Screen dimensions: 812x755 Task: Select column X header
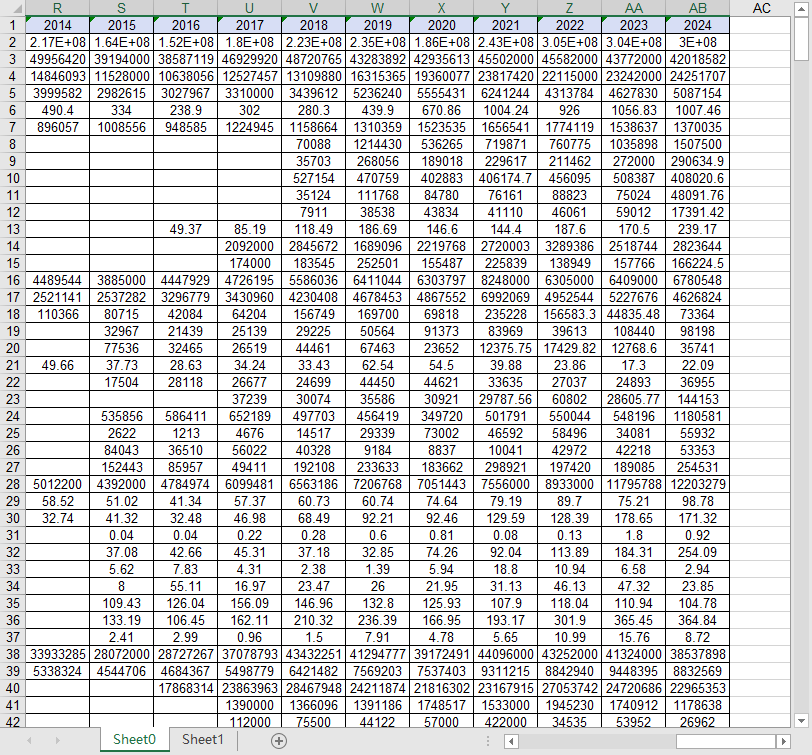coord(441,8)
